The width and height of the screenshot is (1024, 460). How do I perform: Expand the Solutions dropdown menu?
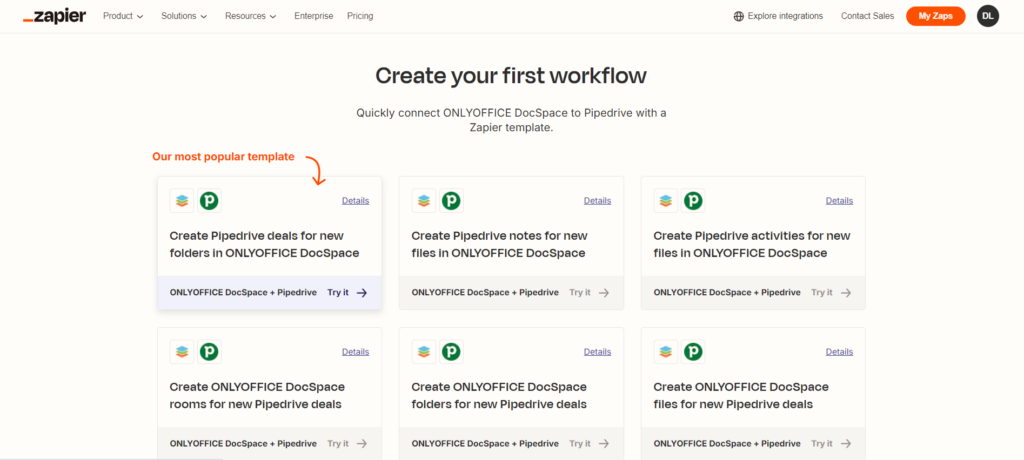point(184,16)
